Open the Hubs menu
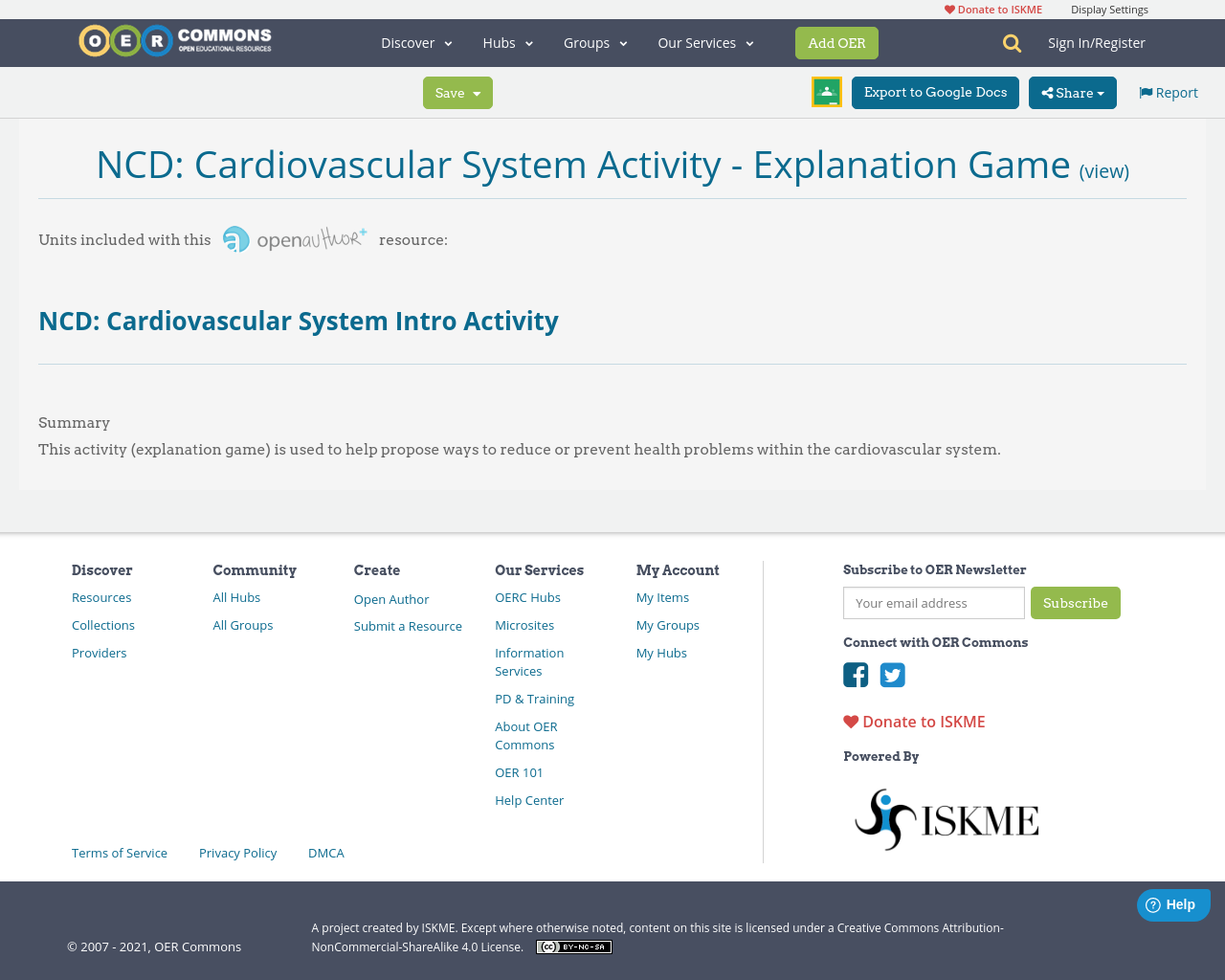The height and width of the screenshot is (980, 1225). tap(507, 42)
